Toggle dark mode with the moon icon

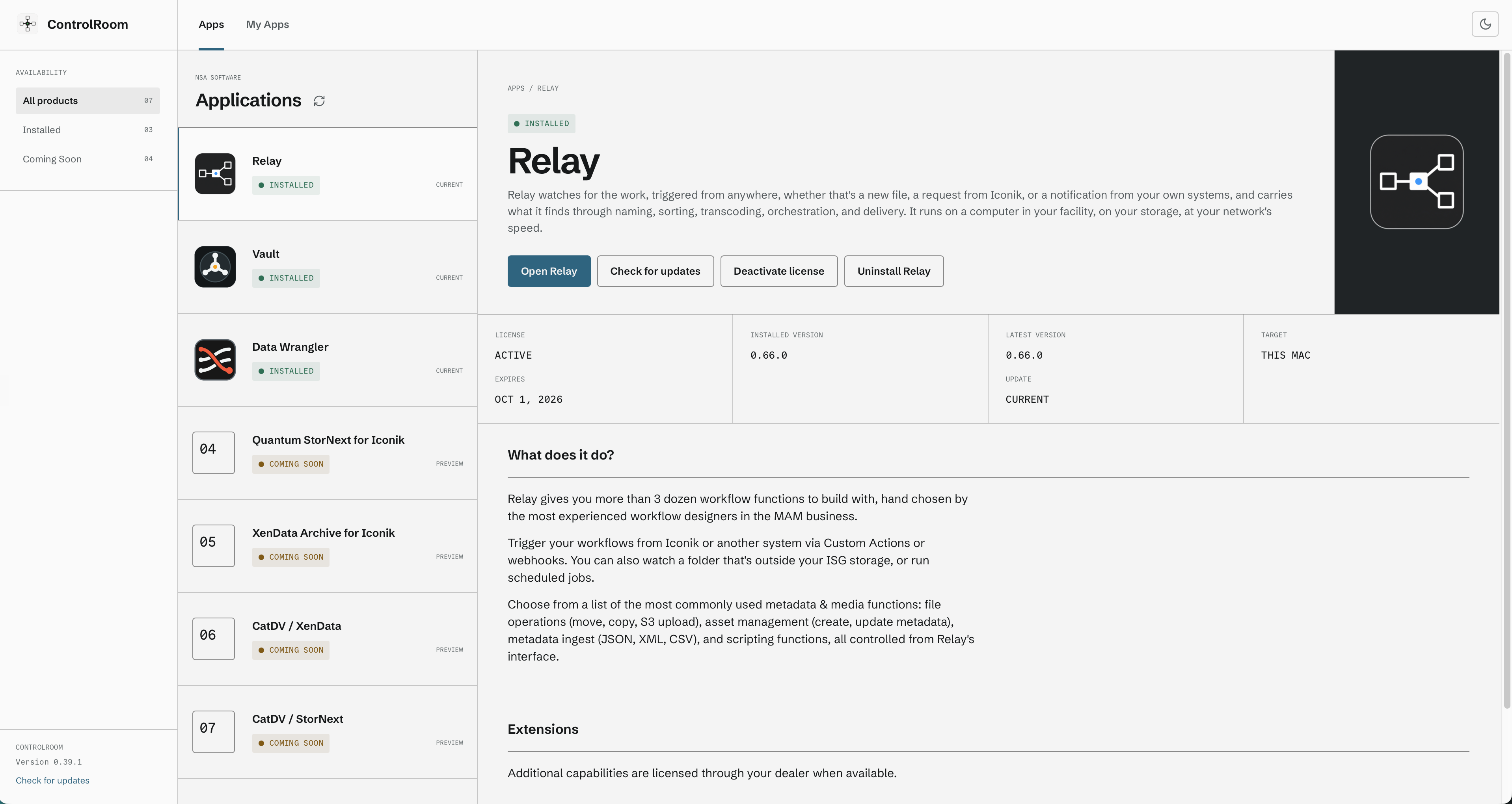[1485, 24]
